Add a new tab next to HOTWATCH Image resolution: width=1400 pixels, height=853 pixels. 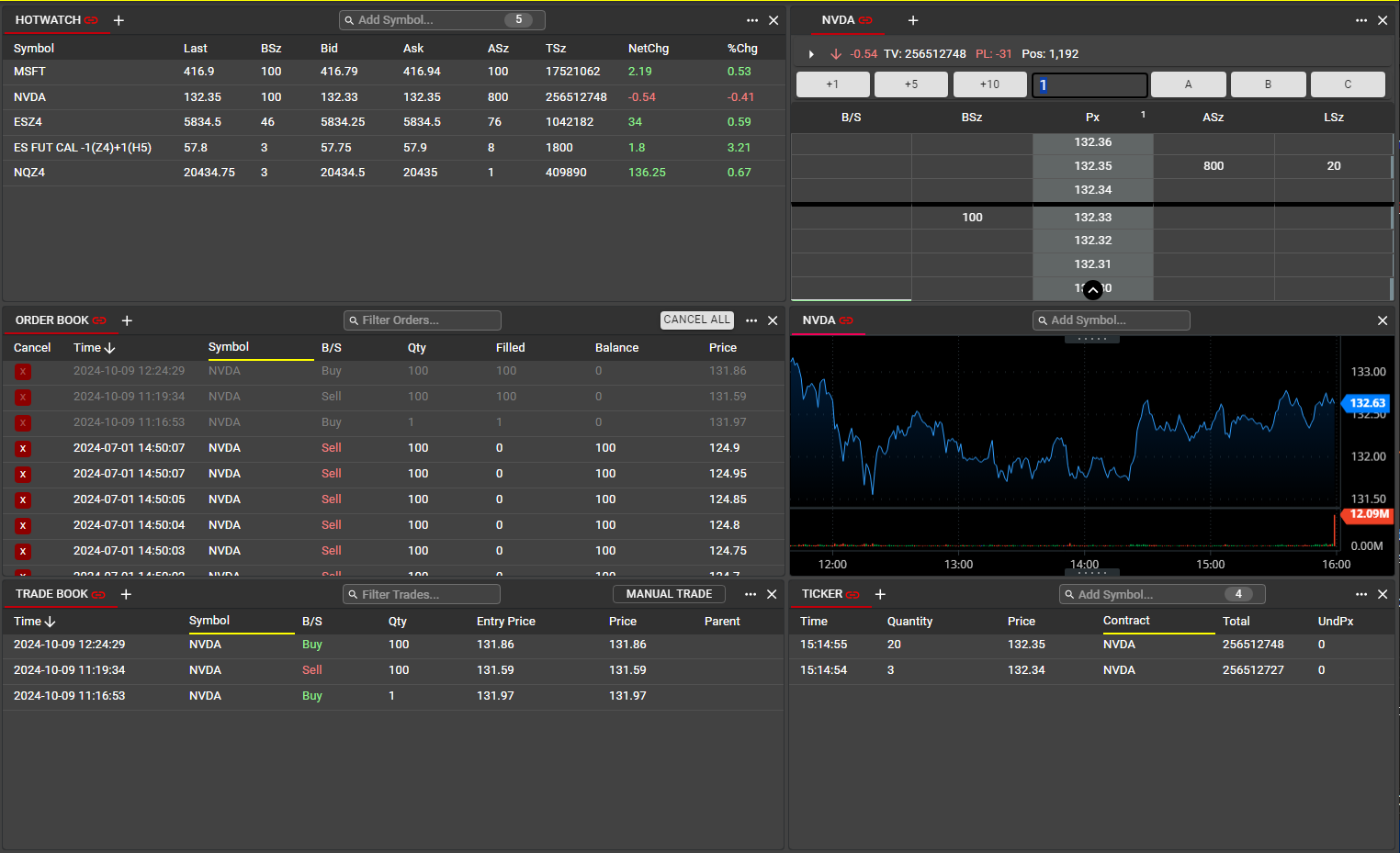pos(119,20)
